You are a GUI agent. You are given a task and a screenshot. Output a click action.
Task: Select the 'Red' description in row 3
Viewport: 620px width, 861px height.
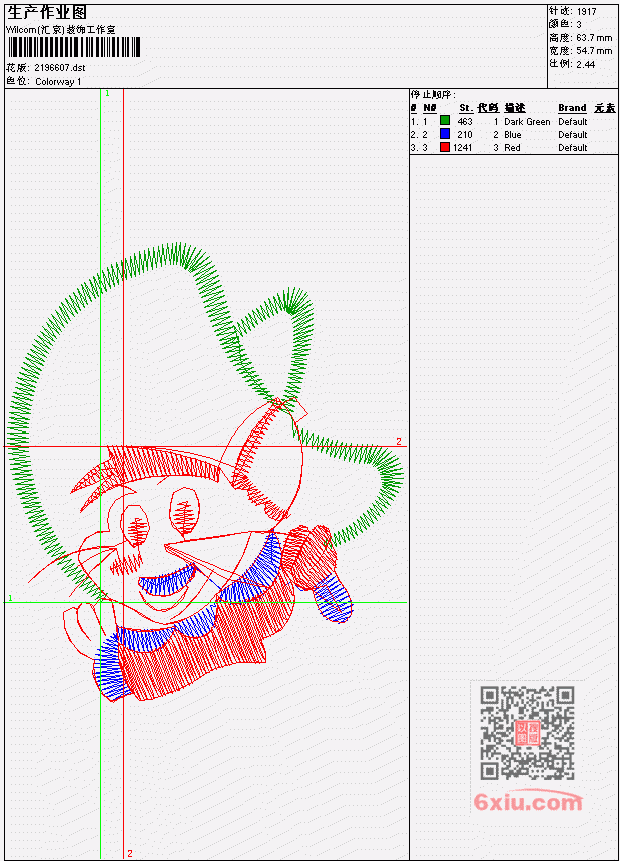512,147
